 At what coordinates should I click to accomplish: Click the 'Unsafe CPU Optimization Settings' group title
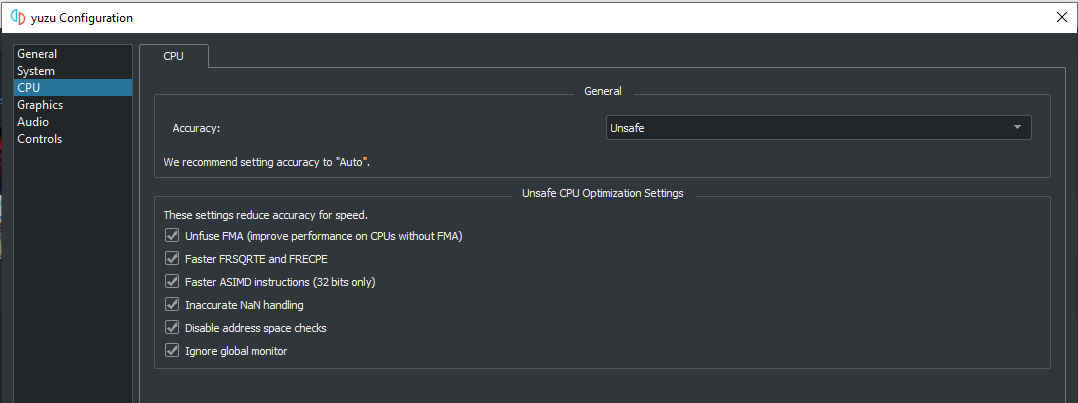click(602, 193)
